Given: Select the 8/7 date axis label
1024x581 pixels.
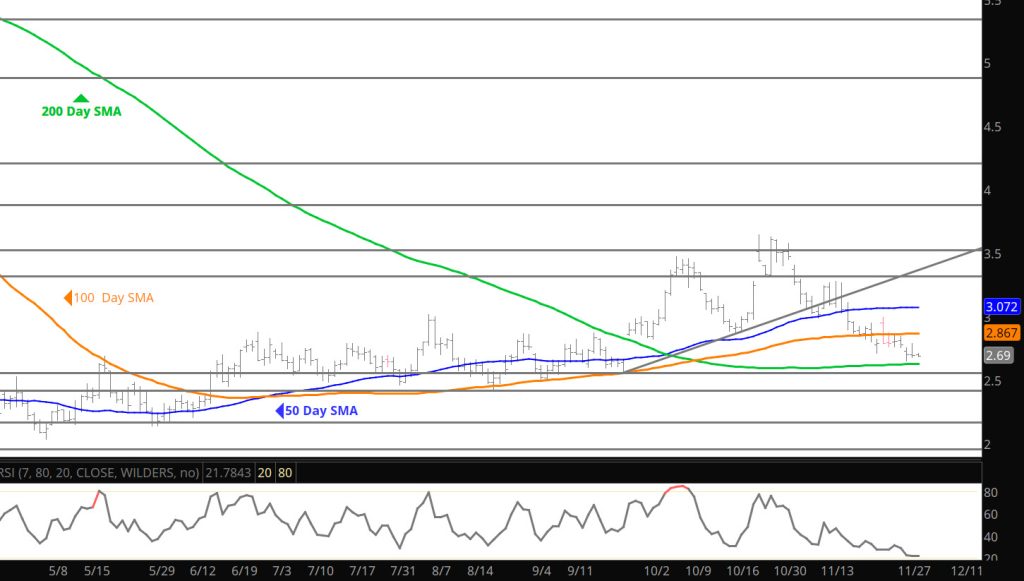Looking at the screenshot, I should [441, 571].
